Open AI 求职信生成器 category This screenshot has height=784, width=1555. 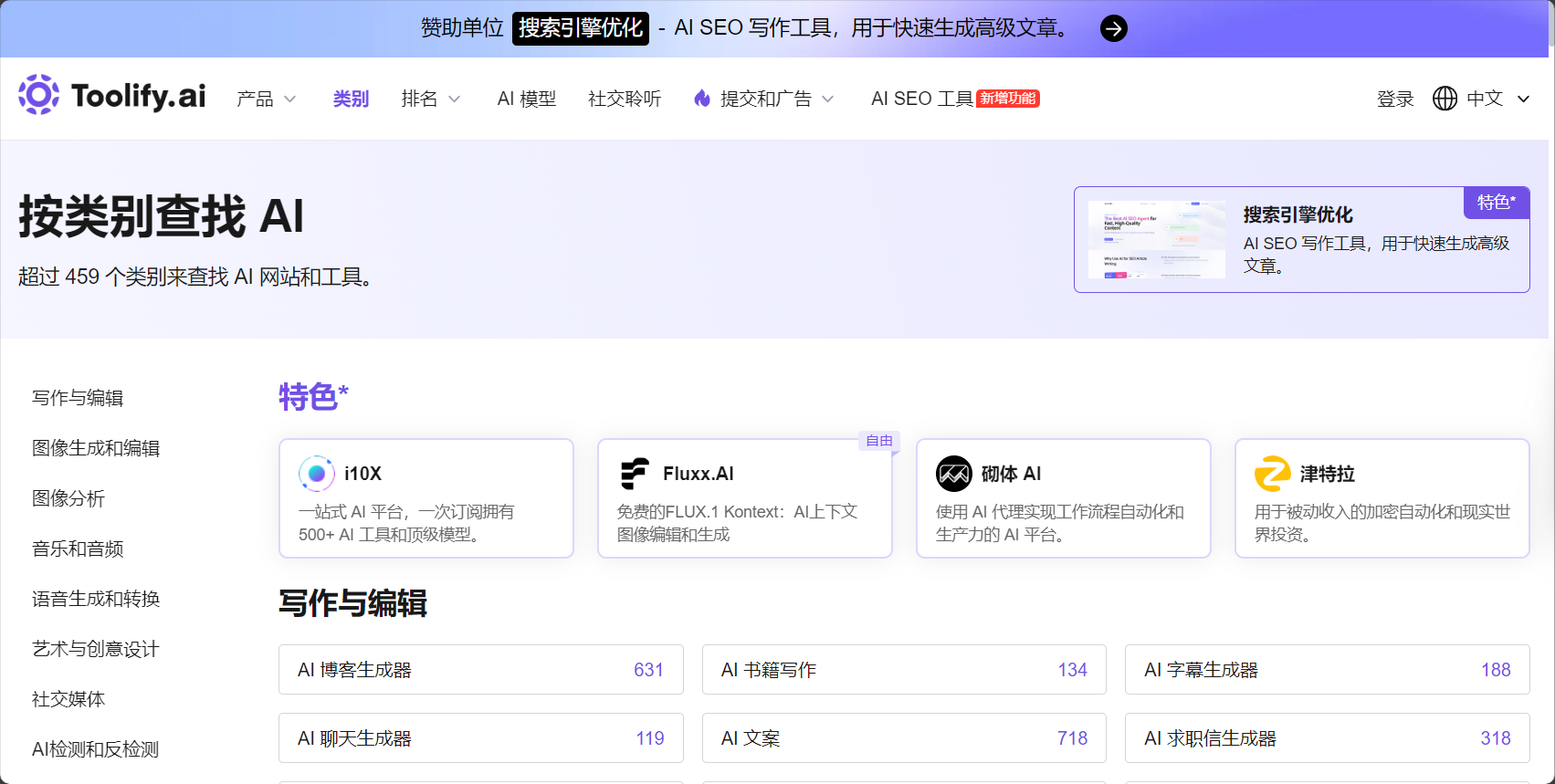[x=1328, y=738]
